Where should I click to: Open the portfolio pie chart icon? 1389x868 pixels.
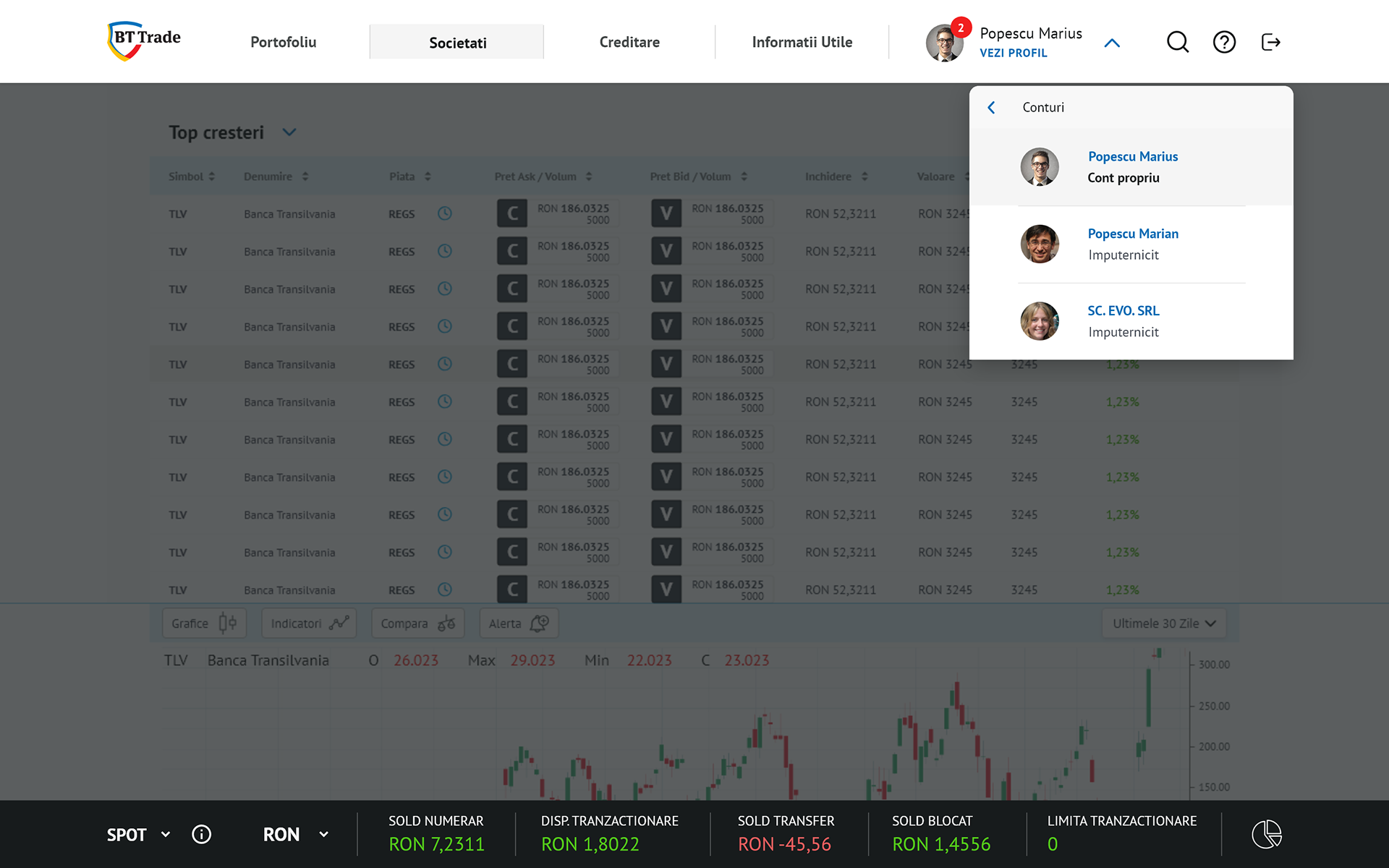point(1267,834)
